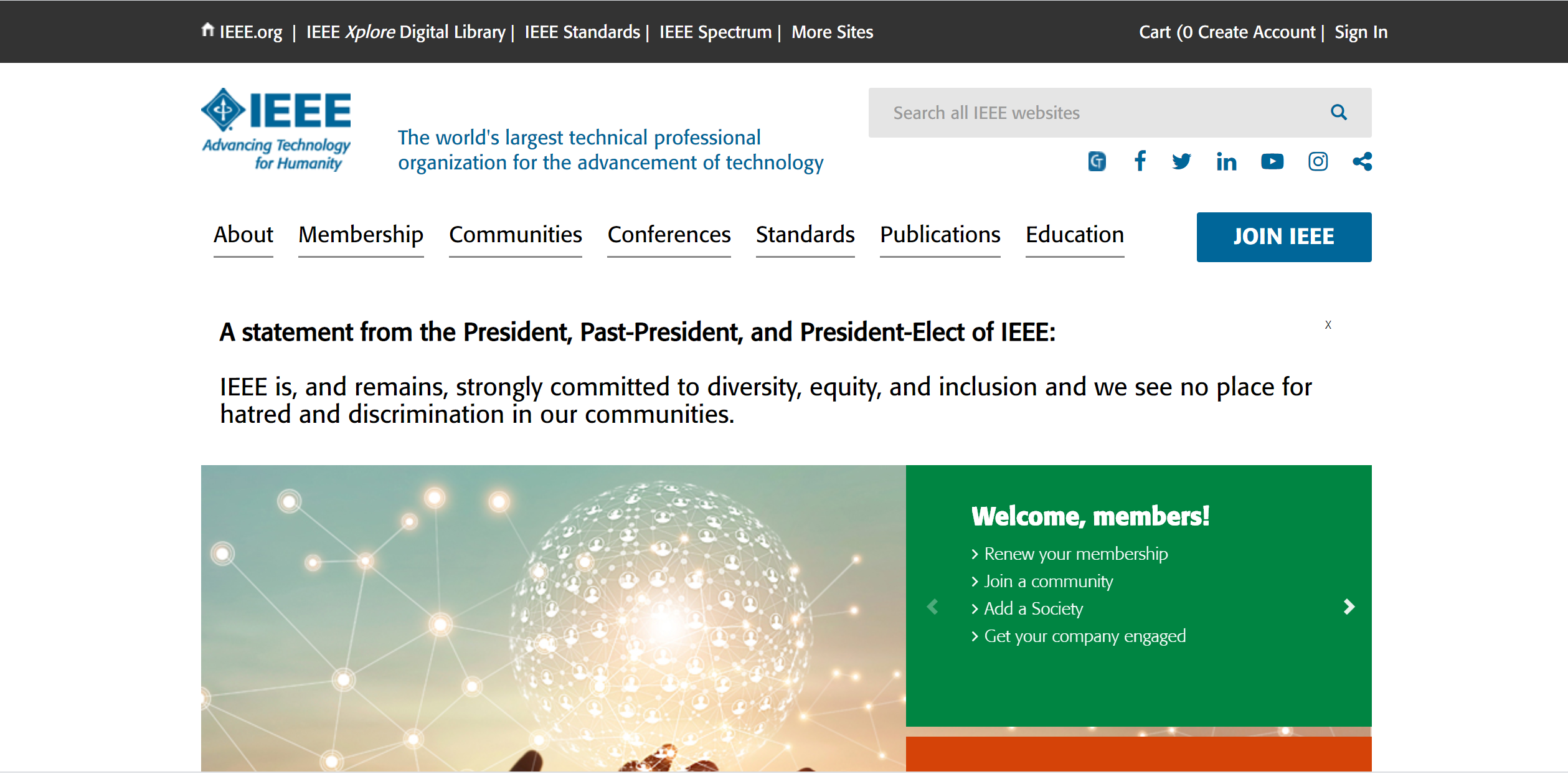Click the home icon beside IEEE.org
Image resolution: width=1568 pixels, height=774 pixels.
tap(208, 30)
